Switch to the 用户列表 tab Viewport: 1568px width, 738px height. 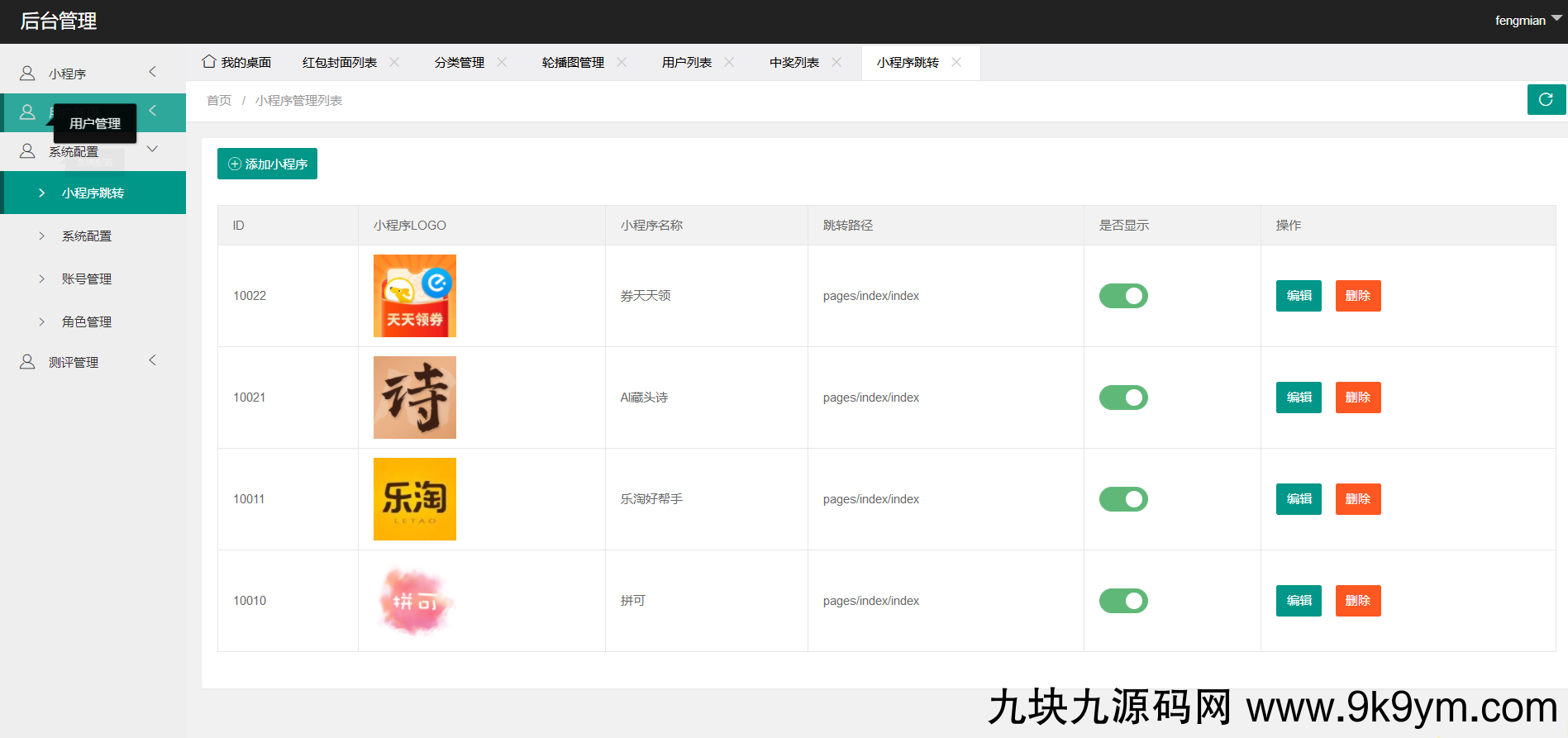pos(686,63)
